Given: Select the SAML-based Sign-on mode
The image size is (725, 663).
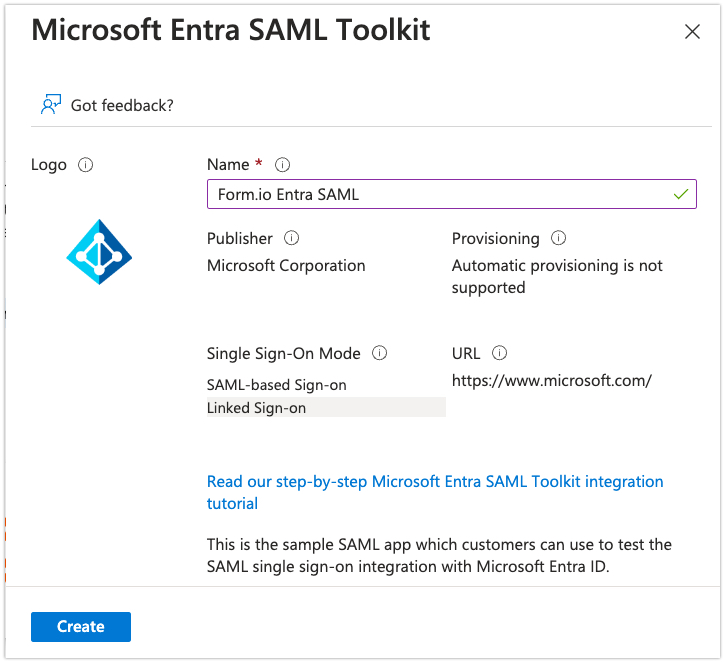Looking at the screenshot, I should pos(276,385).
